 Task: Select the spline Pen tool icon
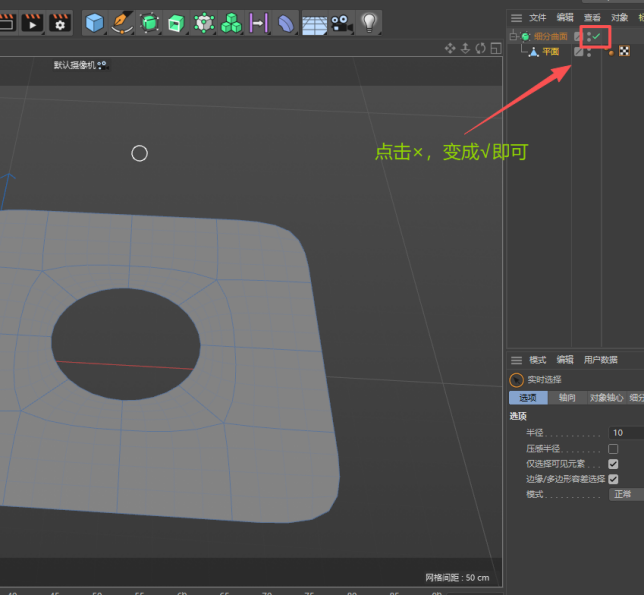(122, 23)
